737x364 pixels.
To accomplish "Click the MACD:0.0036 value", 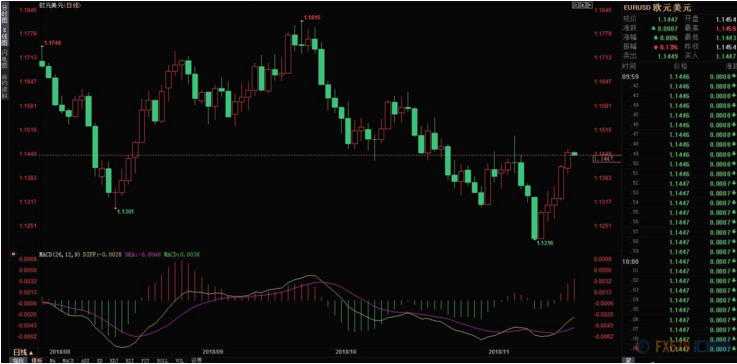I will tap(182, 254).
